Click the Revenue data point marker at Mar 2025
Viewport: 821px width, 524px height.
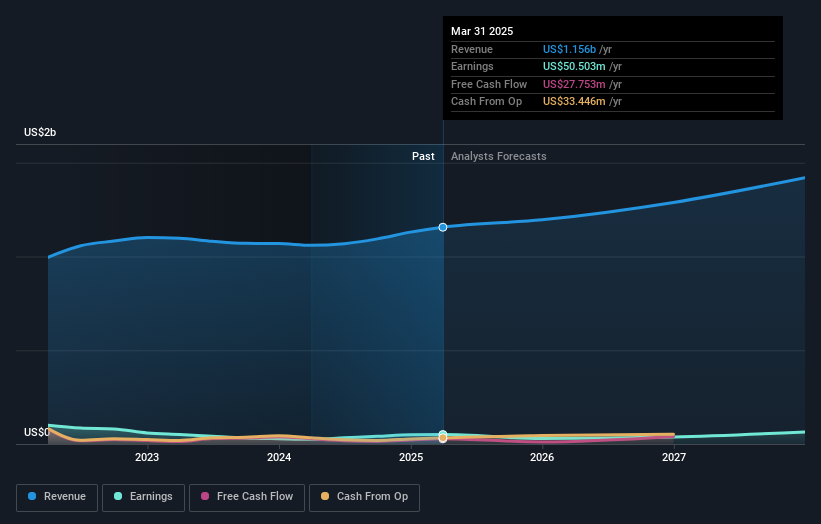[443, 227]
